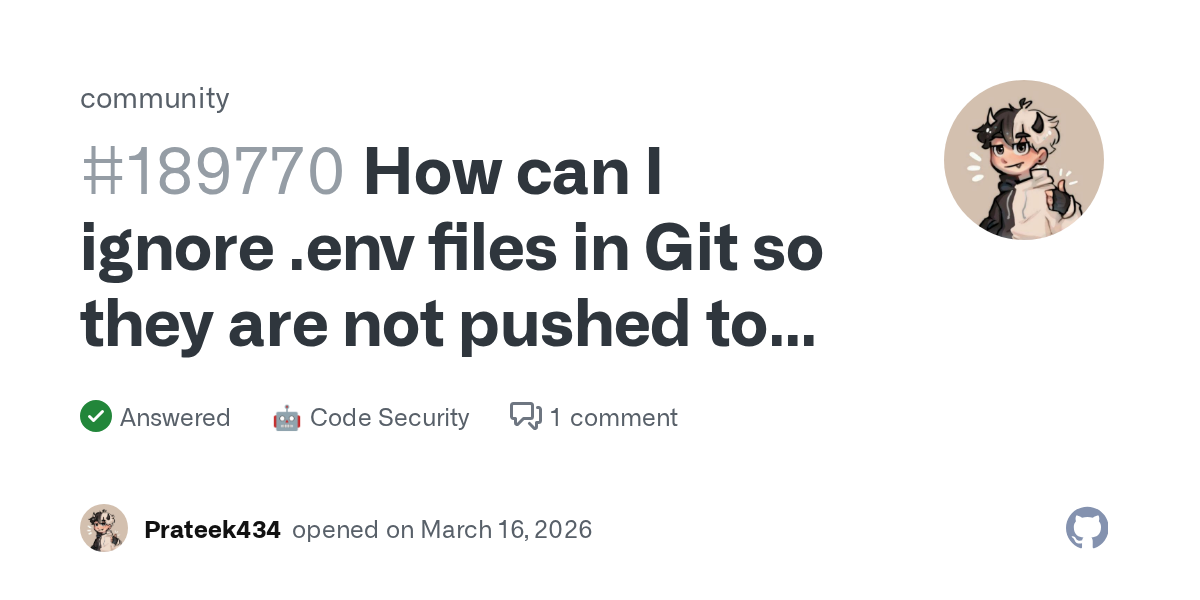Click the green Answered checkmark icon
Screen dimensions: 1200x600
(96, 416)
